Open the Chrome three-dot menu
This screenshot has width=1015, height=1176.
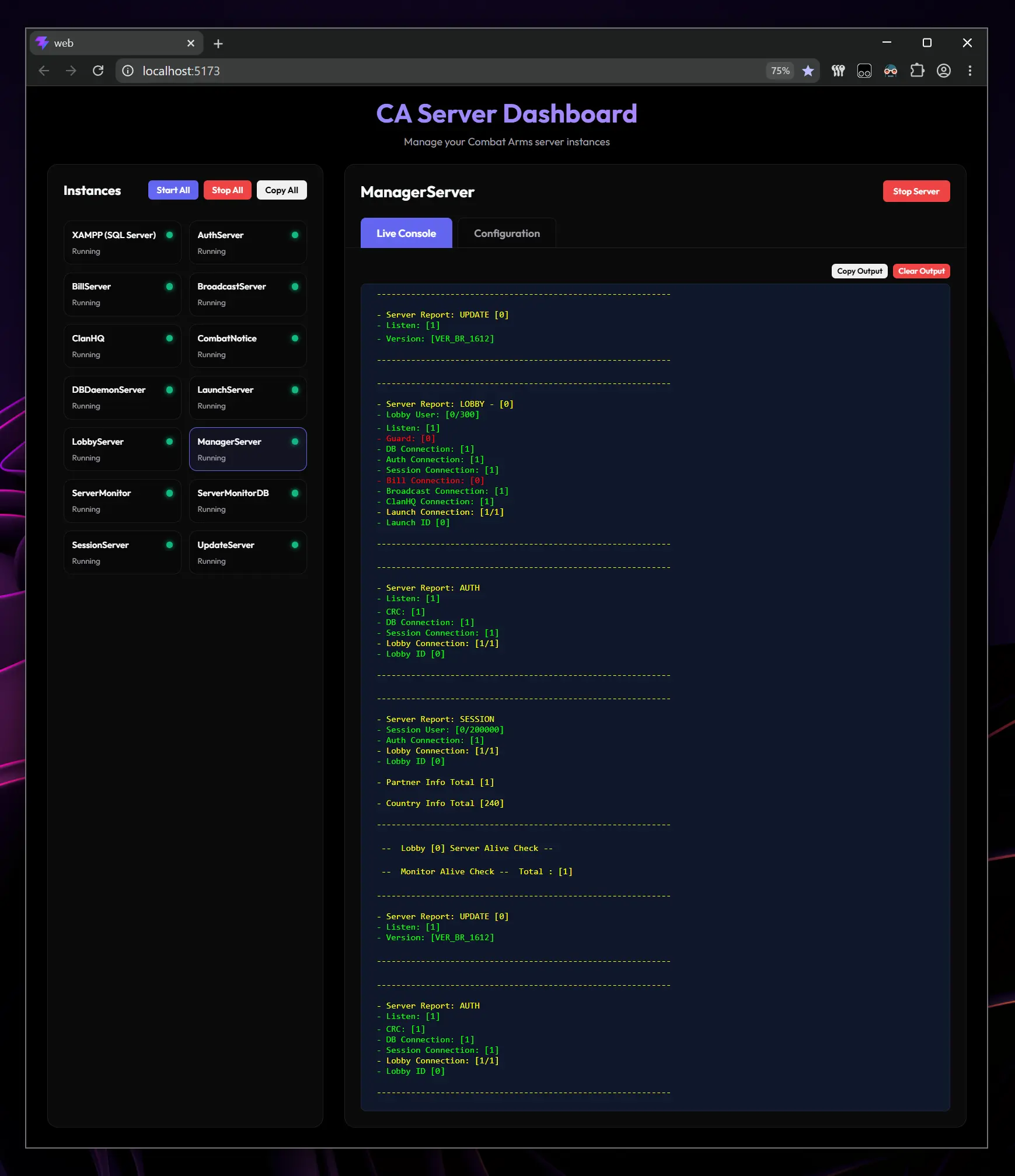(x=970, y=71)
